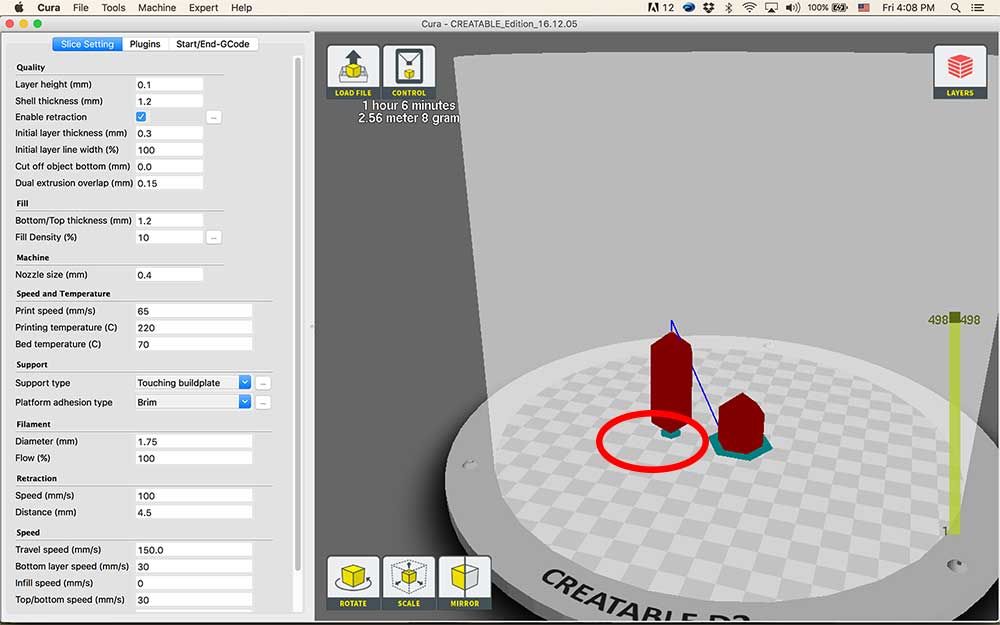Open the File menu
This screenshot has height=625, width=1000.
click(x=80, y=8)
